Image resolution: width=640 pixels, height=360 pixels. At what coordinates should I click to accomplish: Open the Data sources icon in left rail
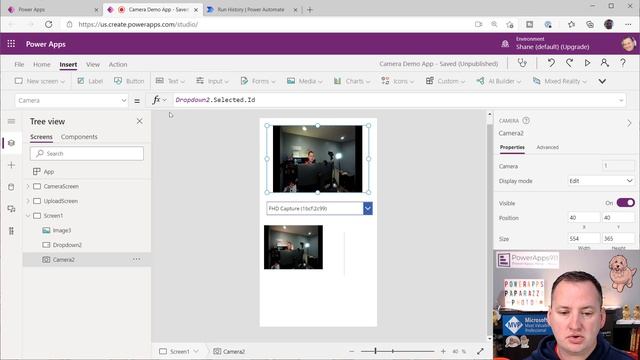(11, 187)
